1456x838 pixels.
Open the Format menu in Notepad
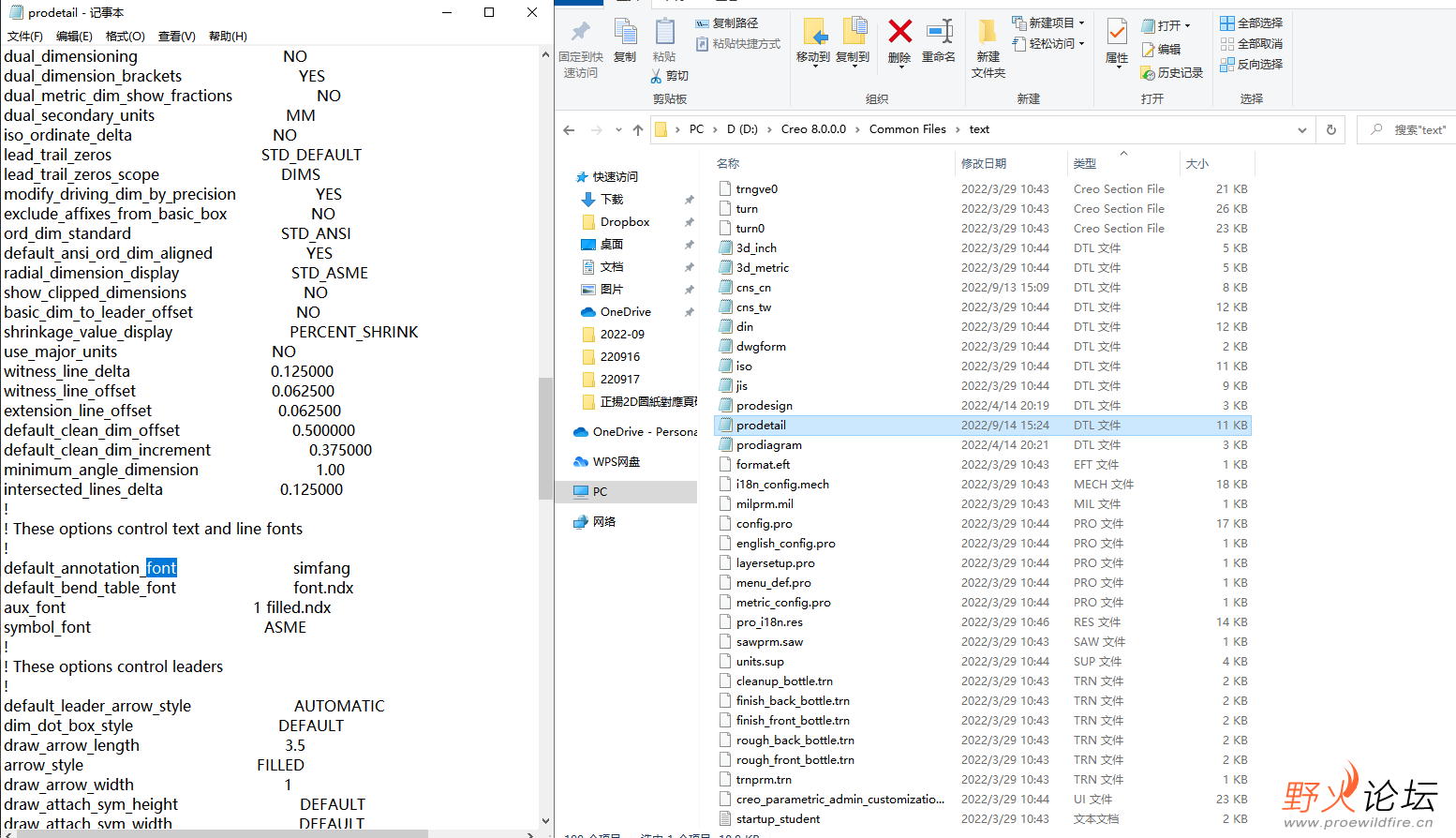(126, 36)
